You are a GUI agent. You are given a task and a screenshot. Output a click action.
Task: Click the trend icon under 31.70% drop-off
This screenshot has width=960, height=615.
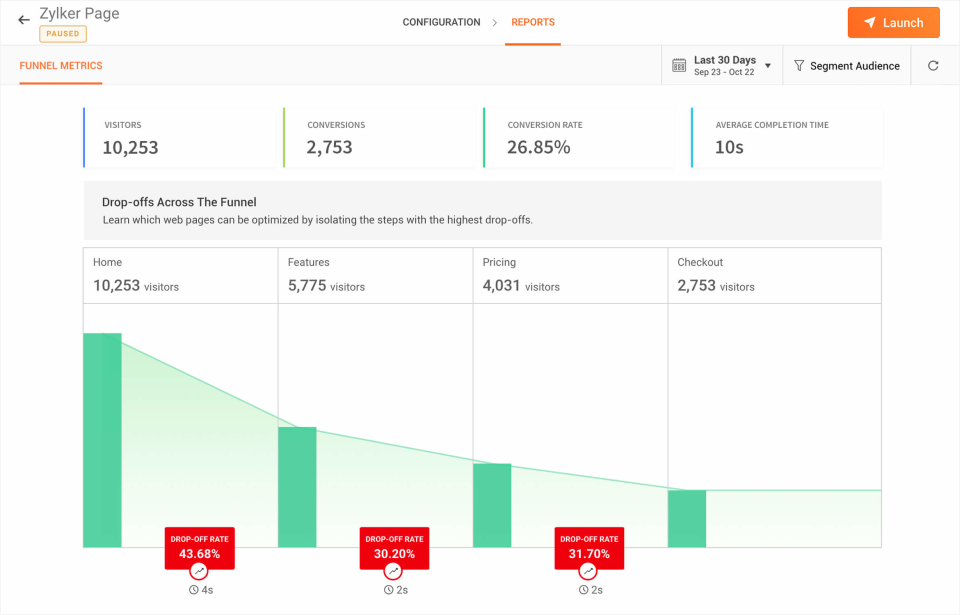point(589,571)
